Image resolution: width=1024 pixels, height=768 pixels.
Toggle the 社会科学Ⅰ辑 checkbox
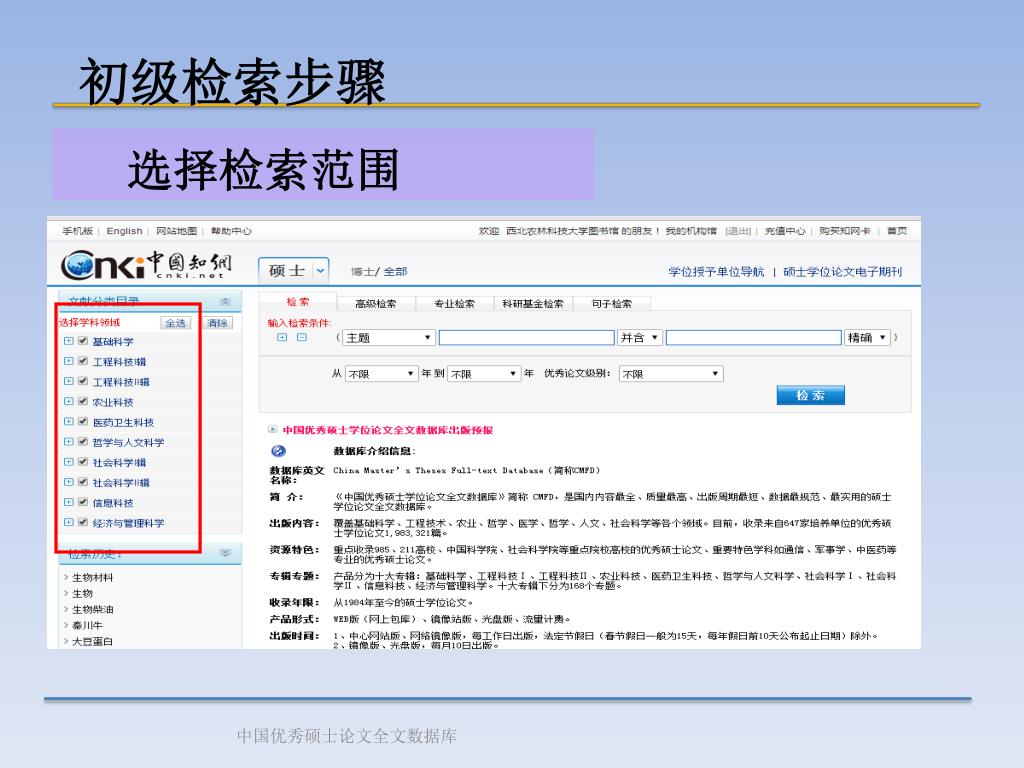83,462
